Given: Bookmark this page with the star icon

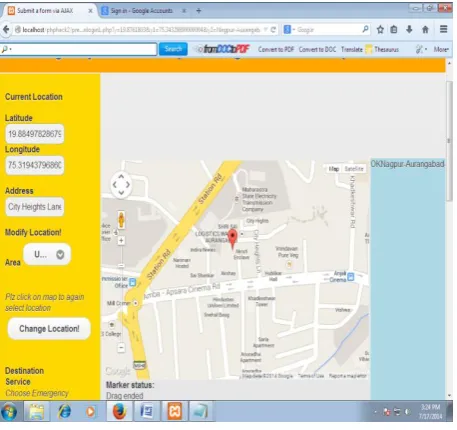Looking at the screenshot, I should click(380, 30).
